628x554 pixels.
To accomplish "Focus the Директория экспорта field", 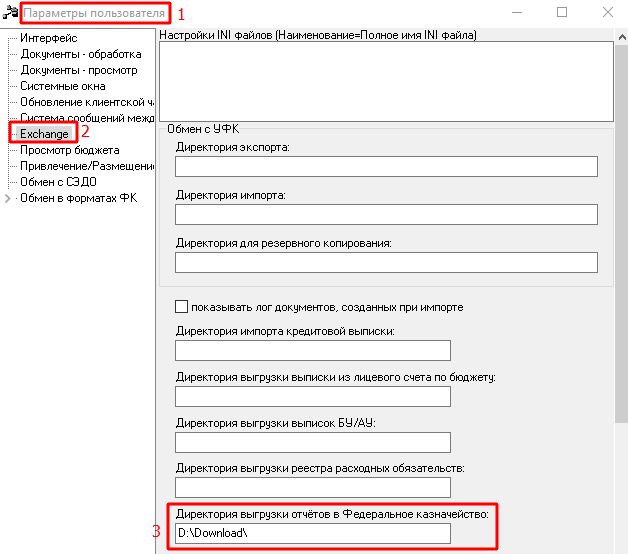I will point(386,166).
